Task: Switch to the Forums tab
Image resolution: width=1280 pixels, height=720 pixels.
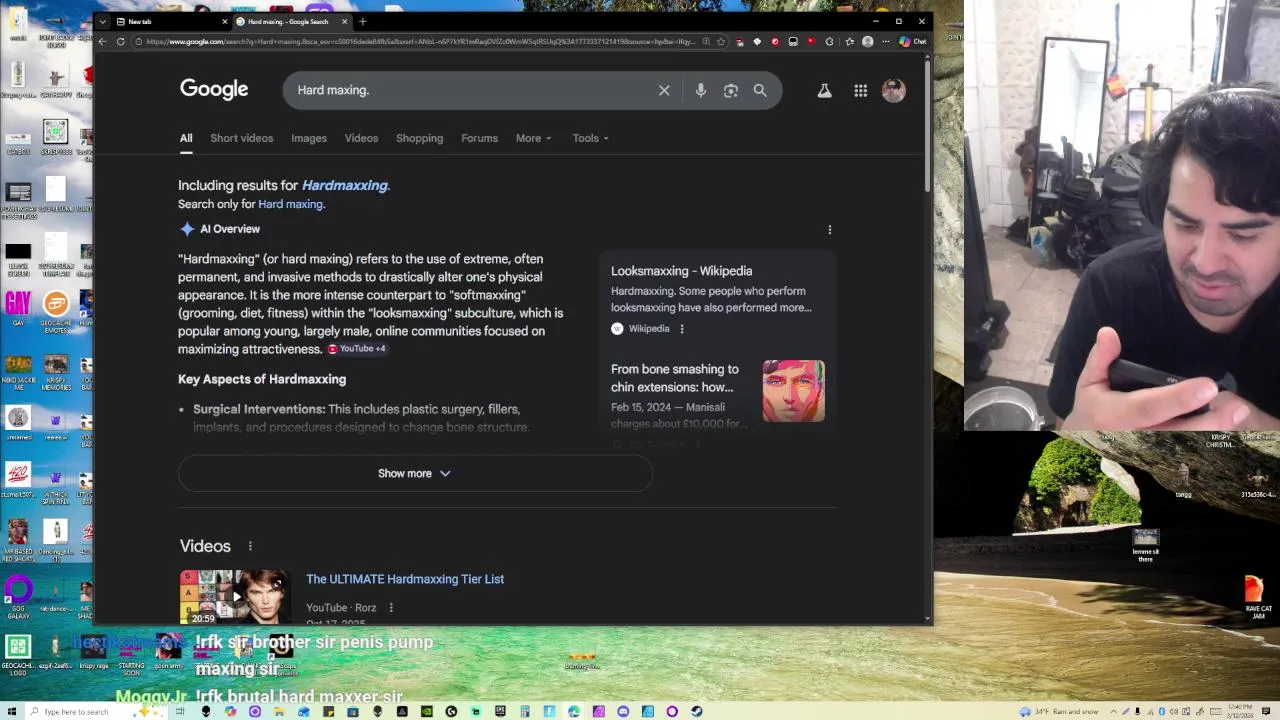Action: click(479, 138)
